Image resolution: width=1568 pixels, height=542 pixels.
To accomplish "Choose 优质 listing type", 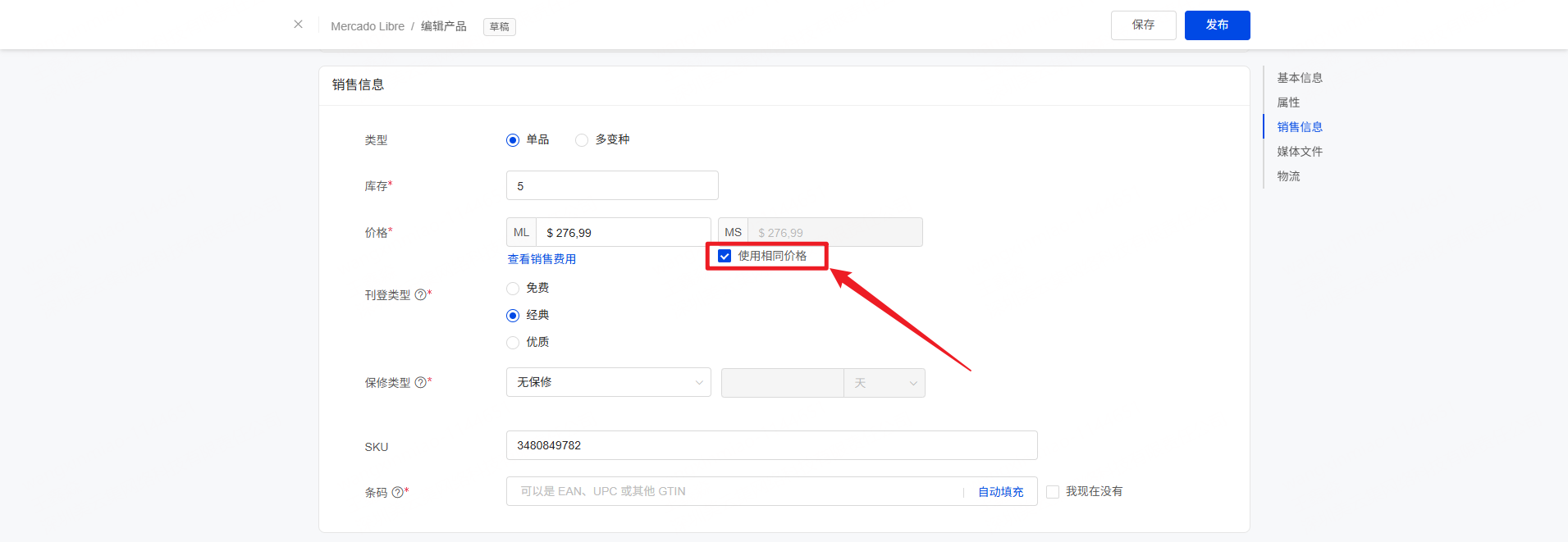I will point(513,343).
